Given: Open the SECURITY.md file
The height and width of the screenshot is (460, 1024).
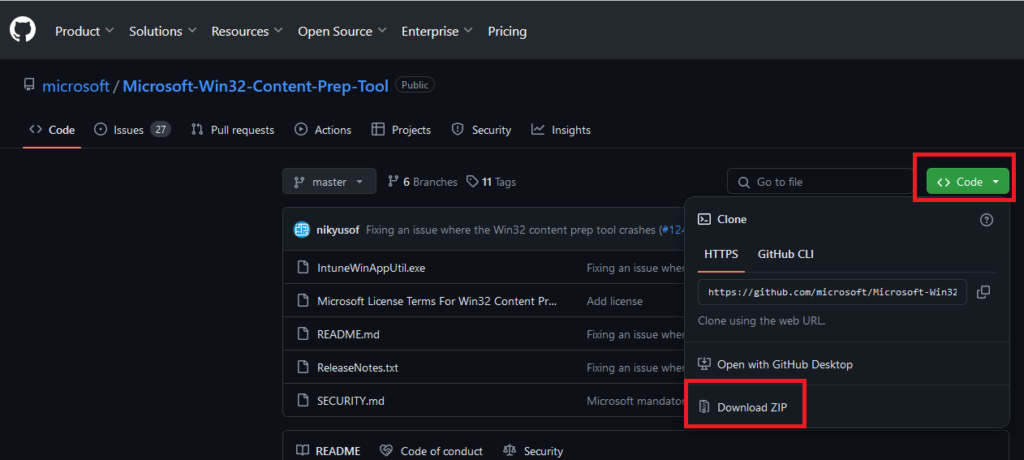Looking at the screenshot, I should pos(351,401).
